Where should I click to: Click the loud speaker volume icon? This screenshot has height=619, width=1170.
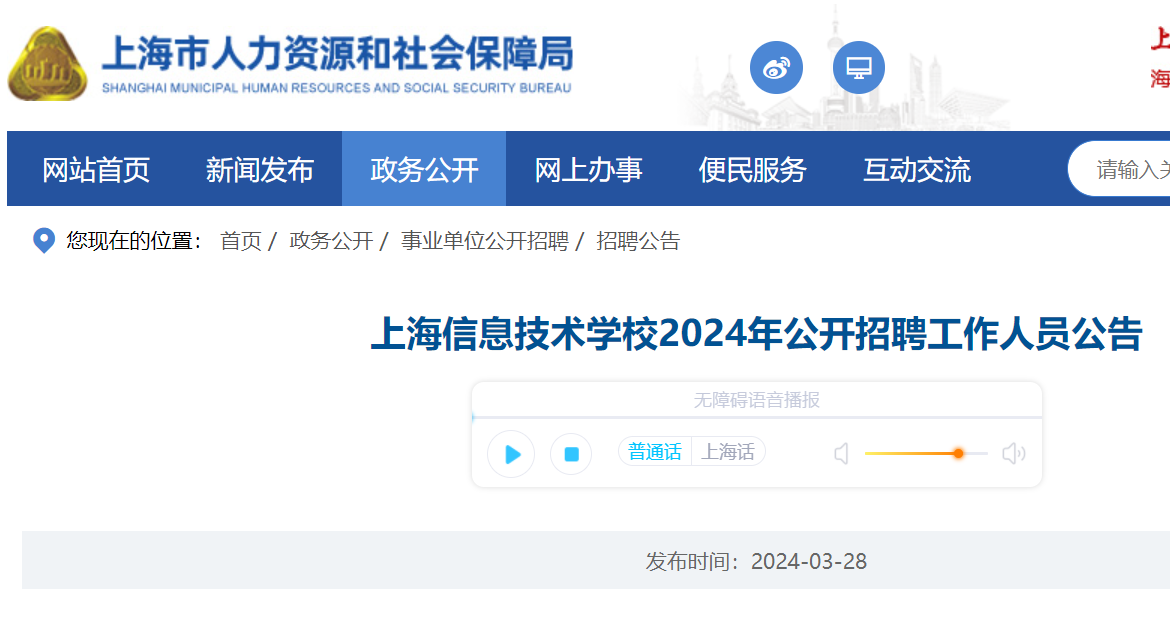pyautogui.click(x=1013, y=453)
